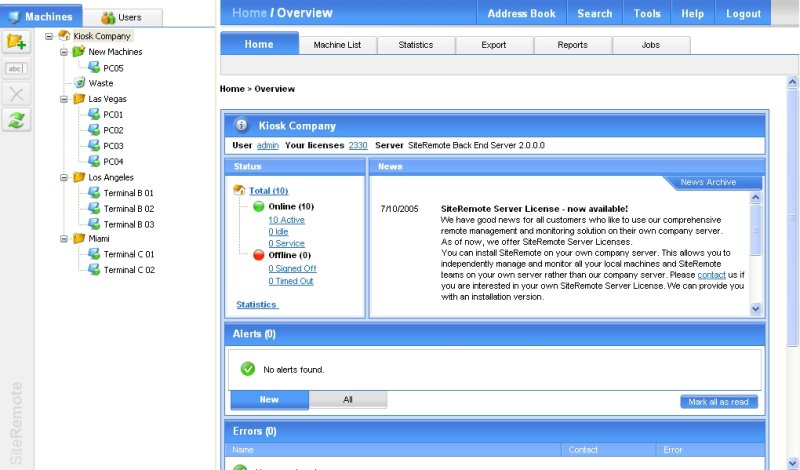Screen dimensions: 800x470
Task: Collapse the Las Vegas tree node
Action: tap(64, 99)
